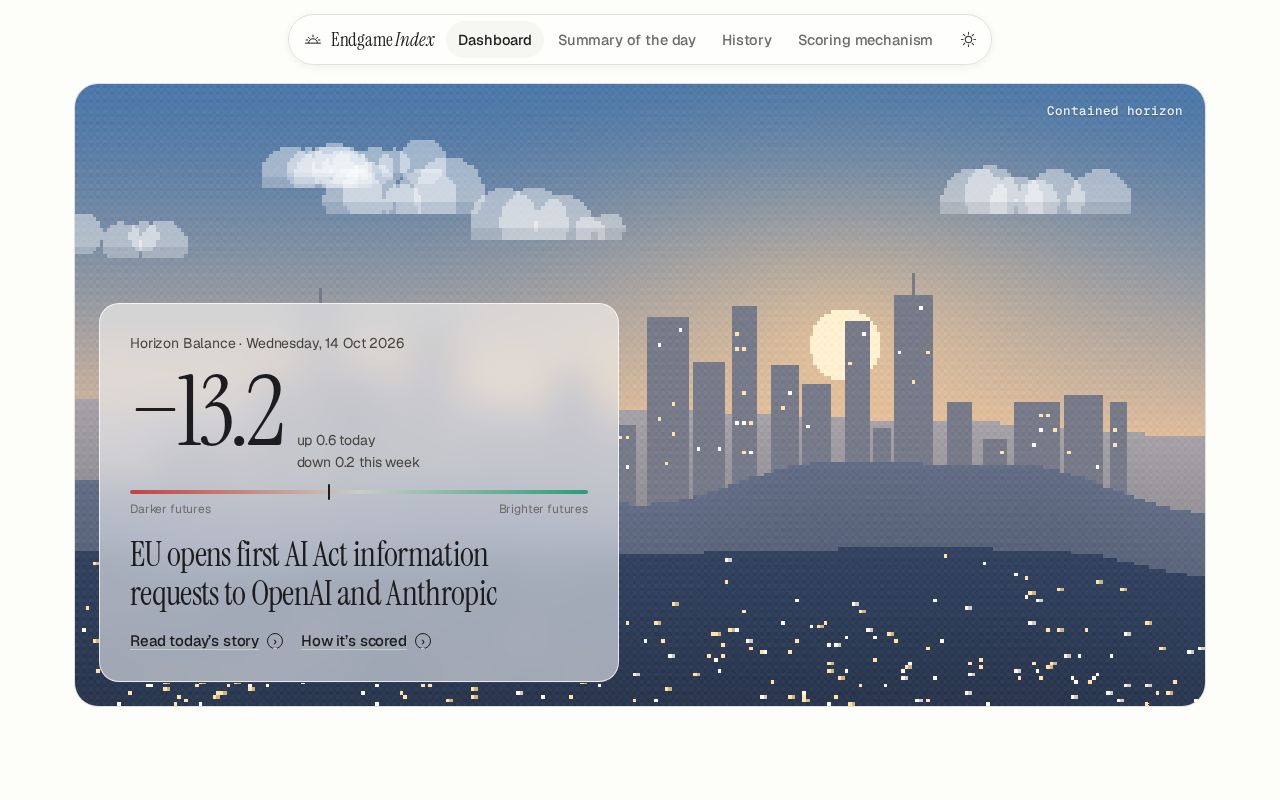1280x800 pixels.
Task: Click the arrow icon beside Read today's story
Action: click(275, 641)
